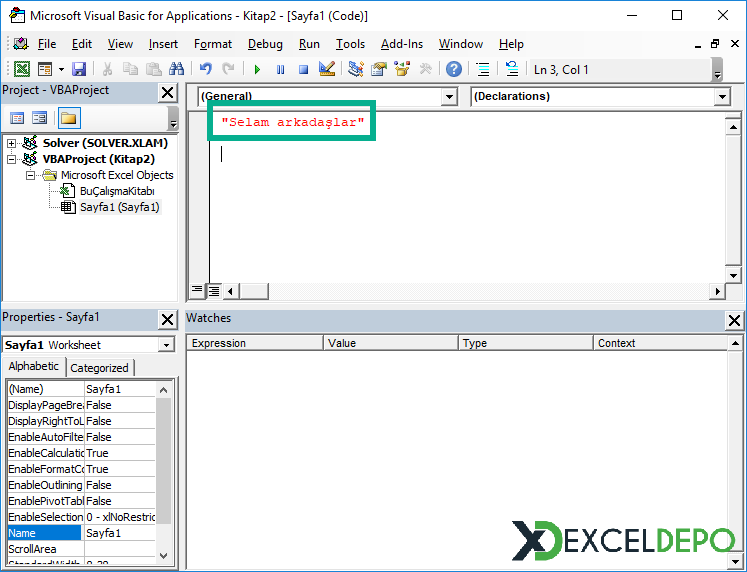Open the Insert menu
747x572 pixels.
[163, 44]
